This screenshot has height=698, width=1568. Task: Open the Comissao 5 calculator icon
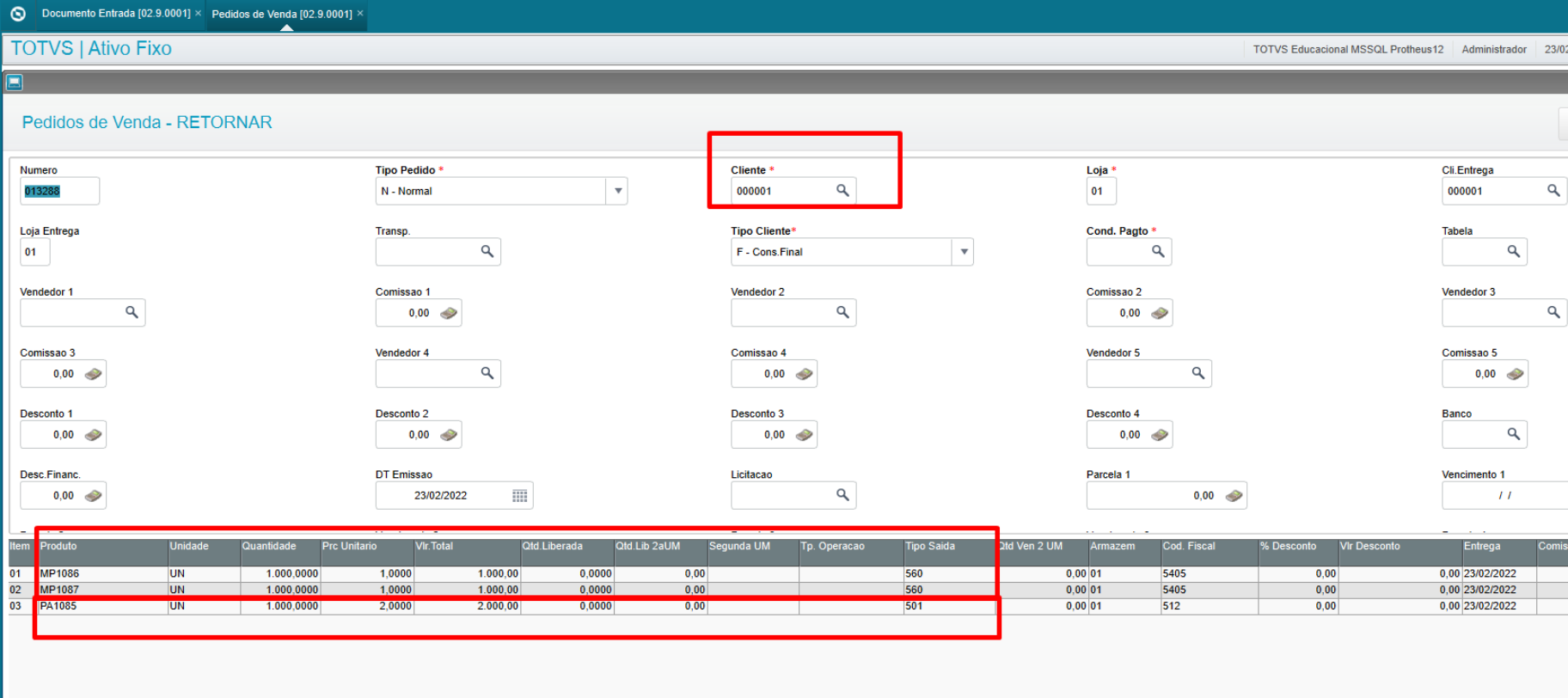[x=1515, y=374]
